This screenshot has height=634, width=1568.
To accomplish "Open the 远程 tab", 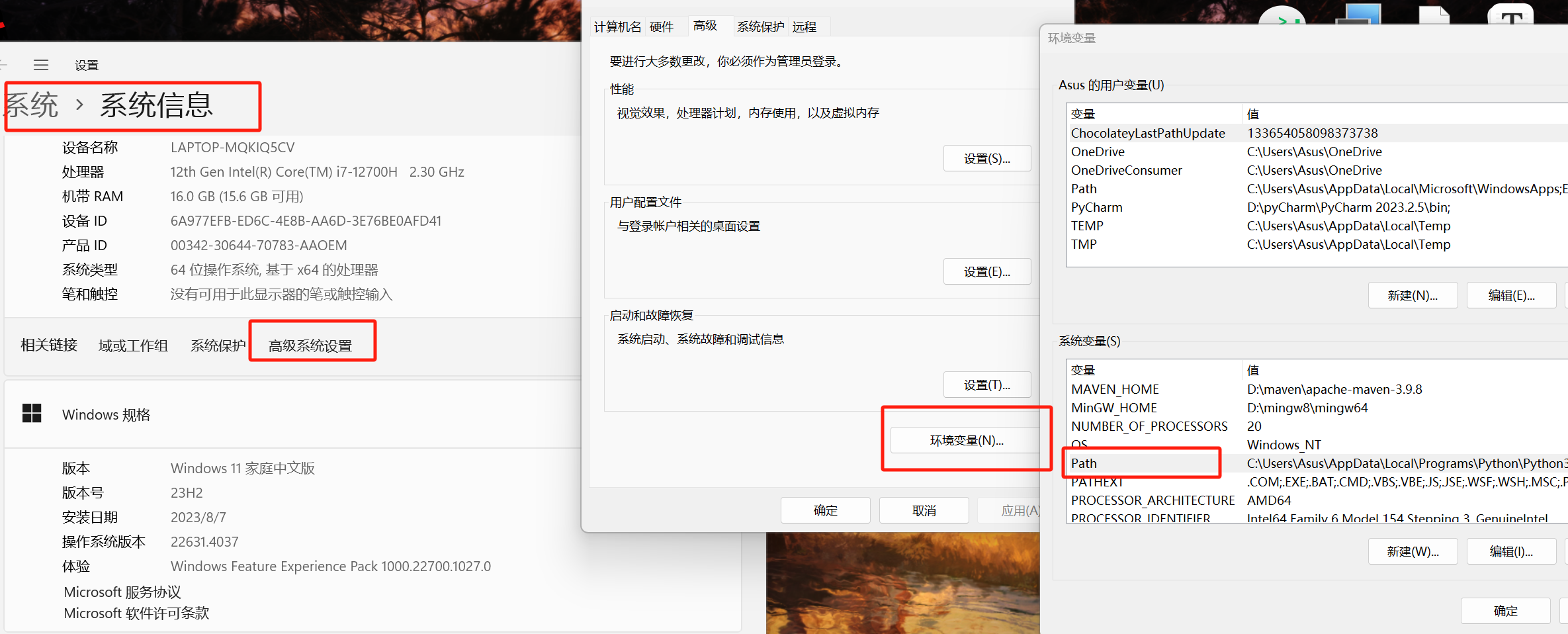I will (x=805, y=26).
